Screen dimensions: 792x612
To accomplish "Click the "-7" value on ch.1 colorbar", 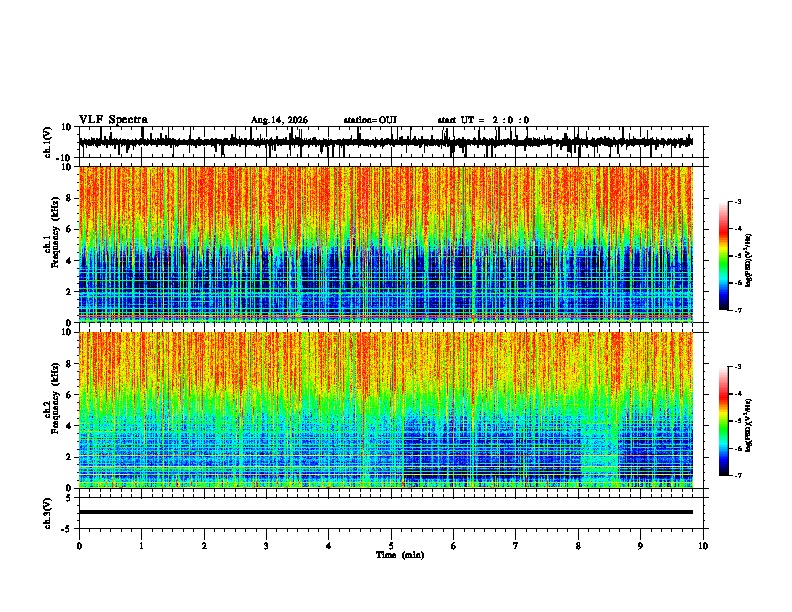I will click(738, 310).
